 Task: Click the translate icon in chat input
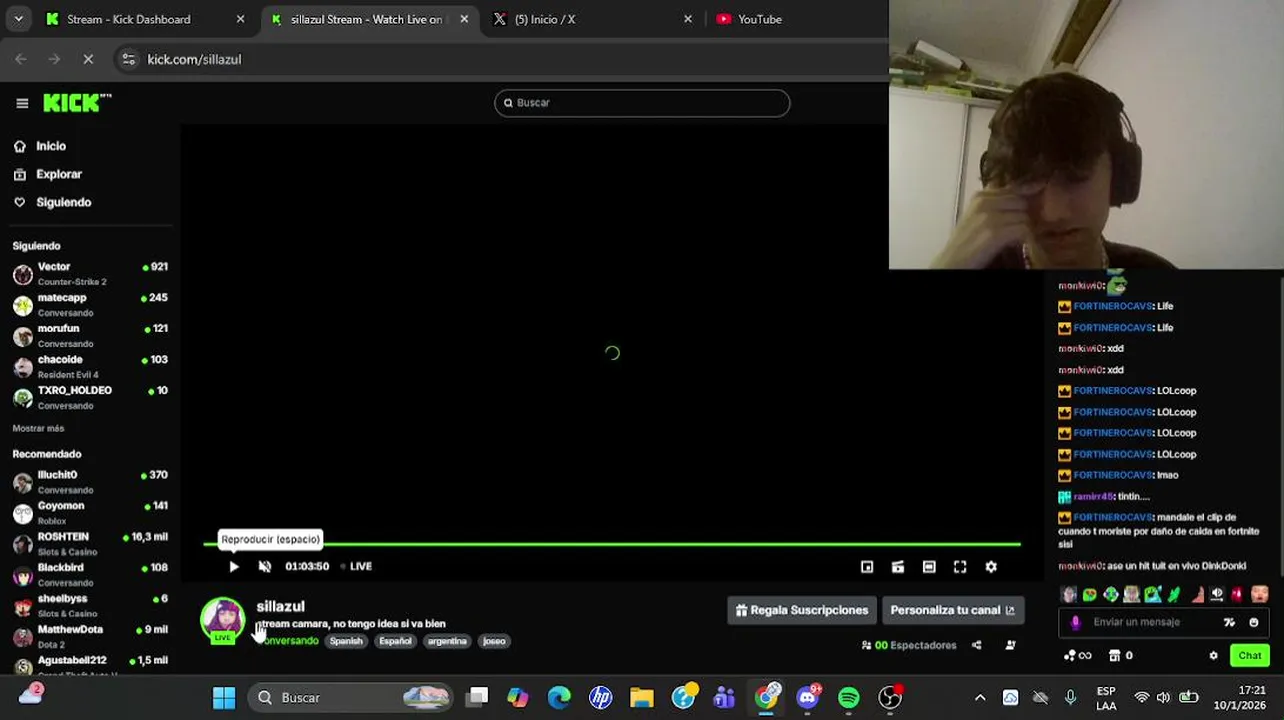tap(1229, 622)
